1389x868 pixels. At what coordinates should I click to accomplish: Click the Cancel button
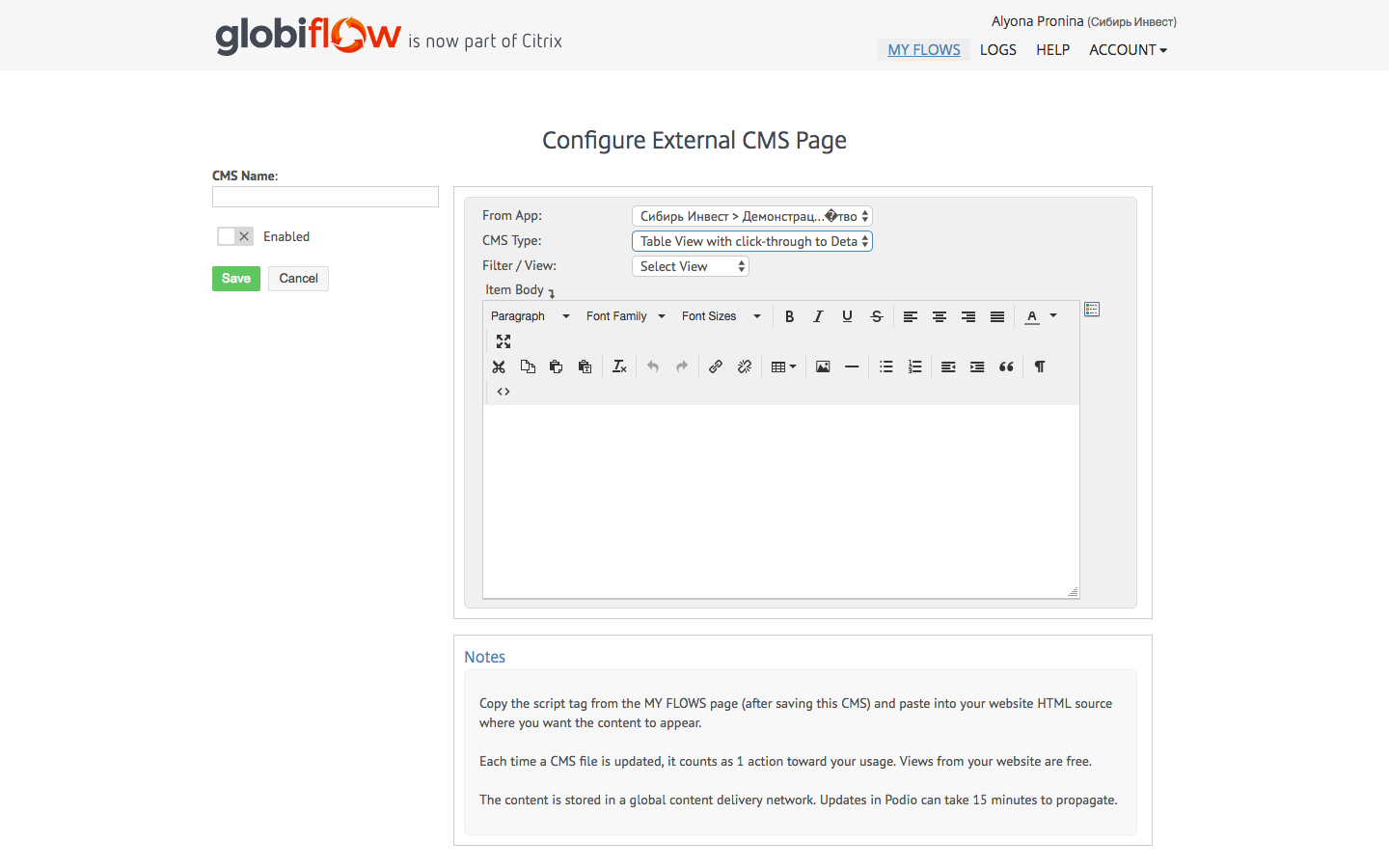click(x=298, y=279)
